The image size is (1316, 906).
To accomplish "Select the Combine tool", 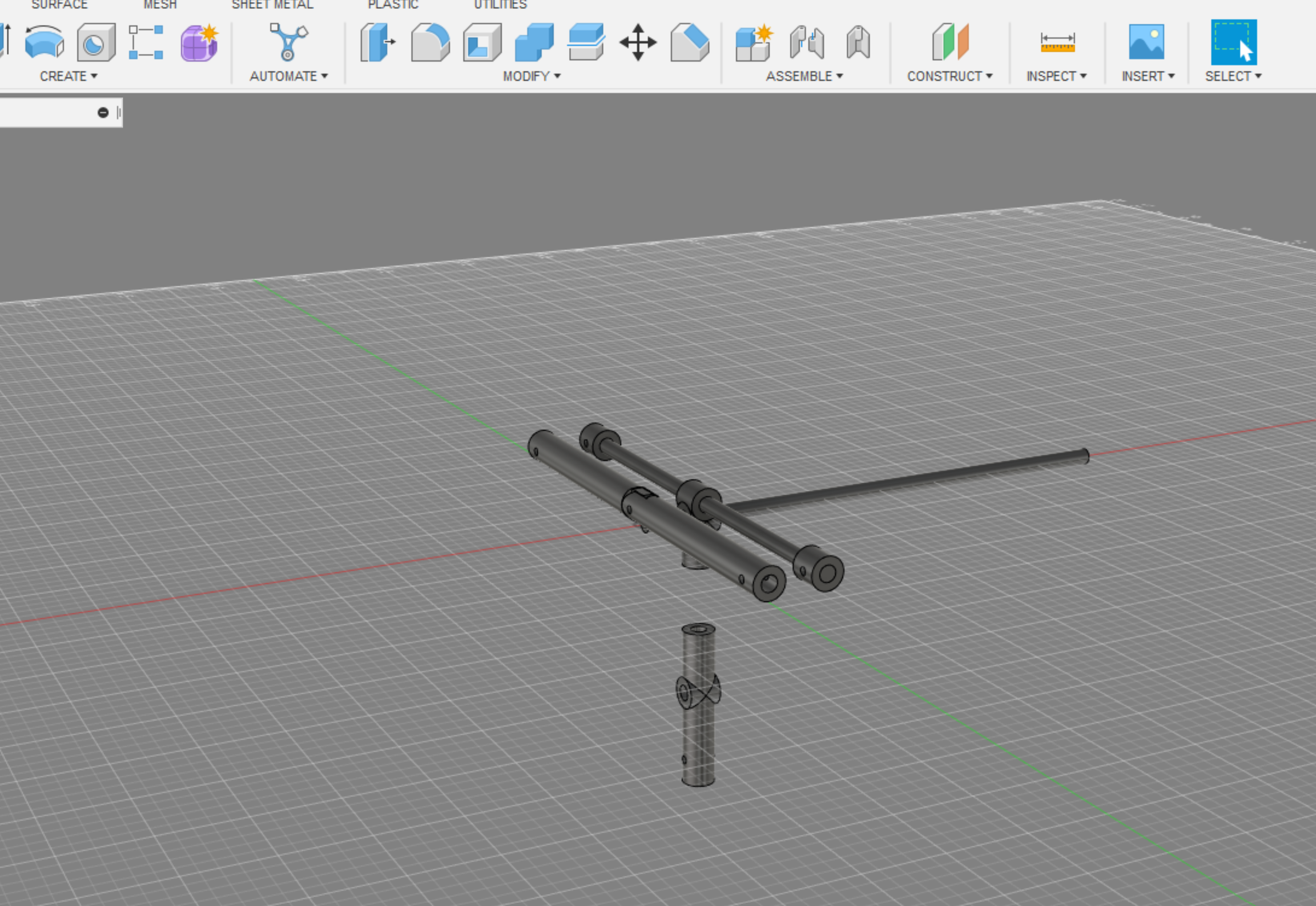I will coord(534,43).
